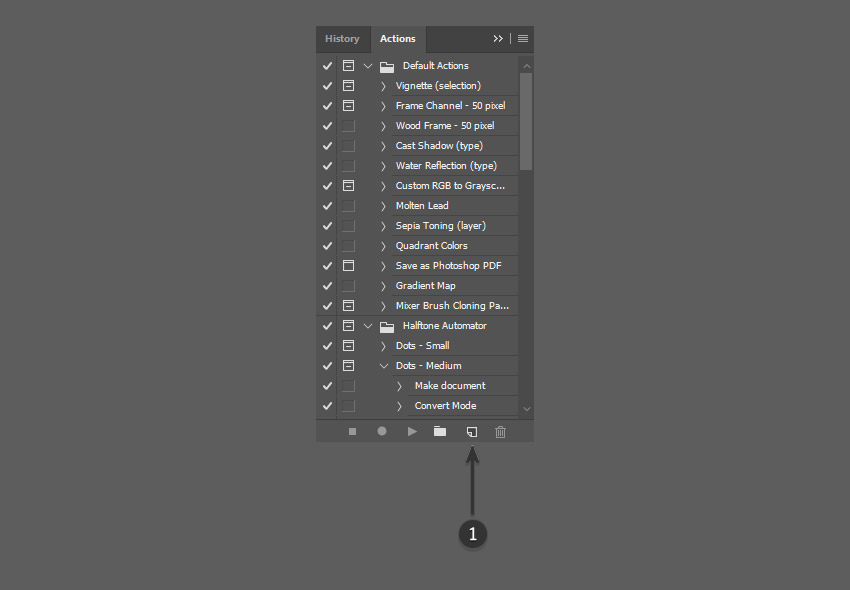This screenshot has width=850, height=590.
Task: Toggle dialog control for Halftone Automator set
Action: point(349,326)
